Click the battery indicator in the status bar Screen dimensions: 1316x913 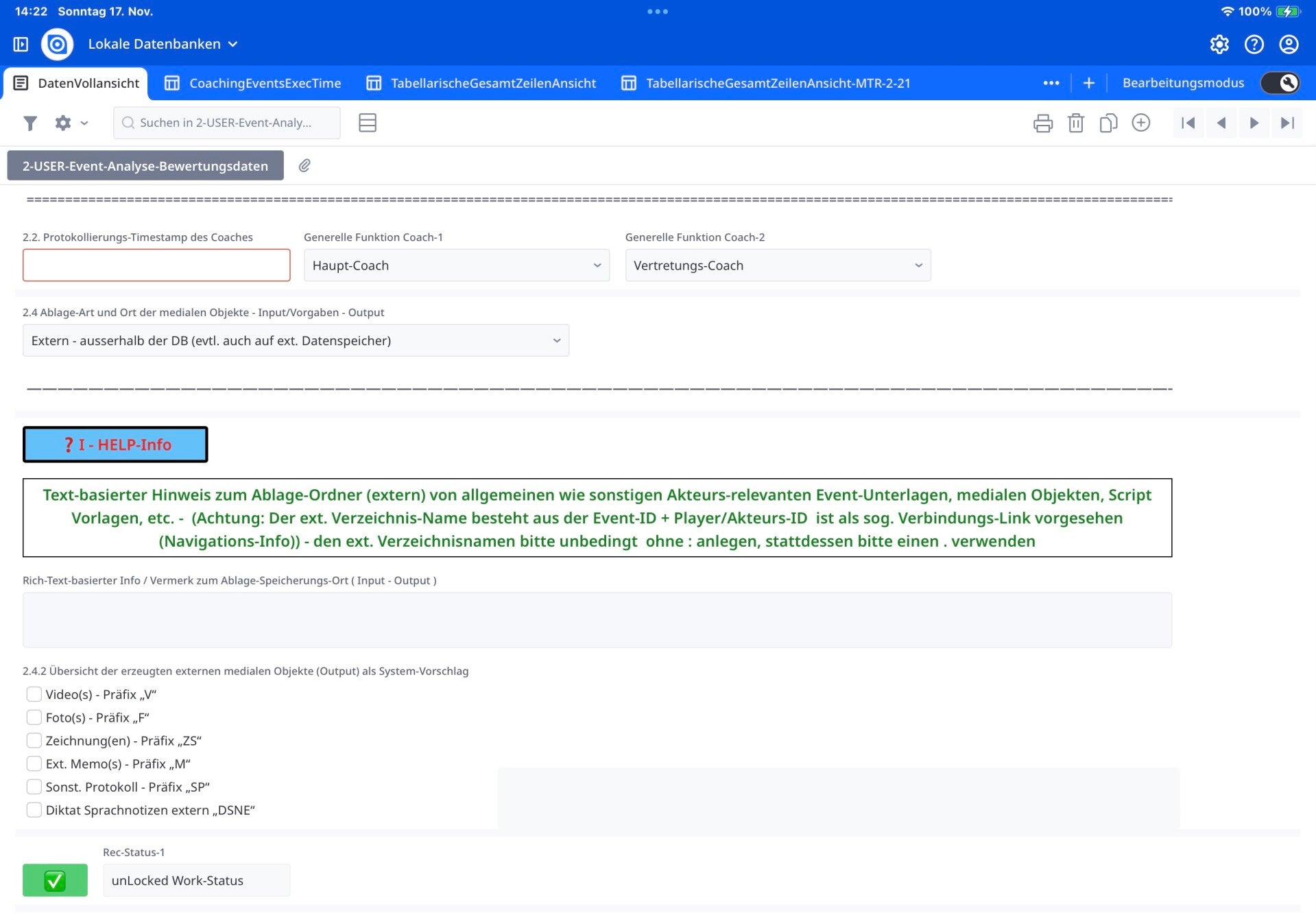pyautogui.click(x=1288, y=12)
